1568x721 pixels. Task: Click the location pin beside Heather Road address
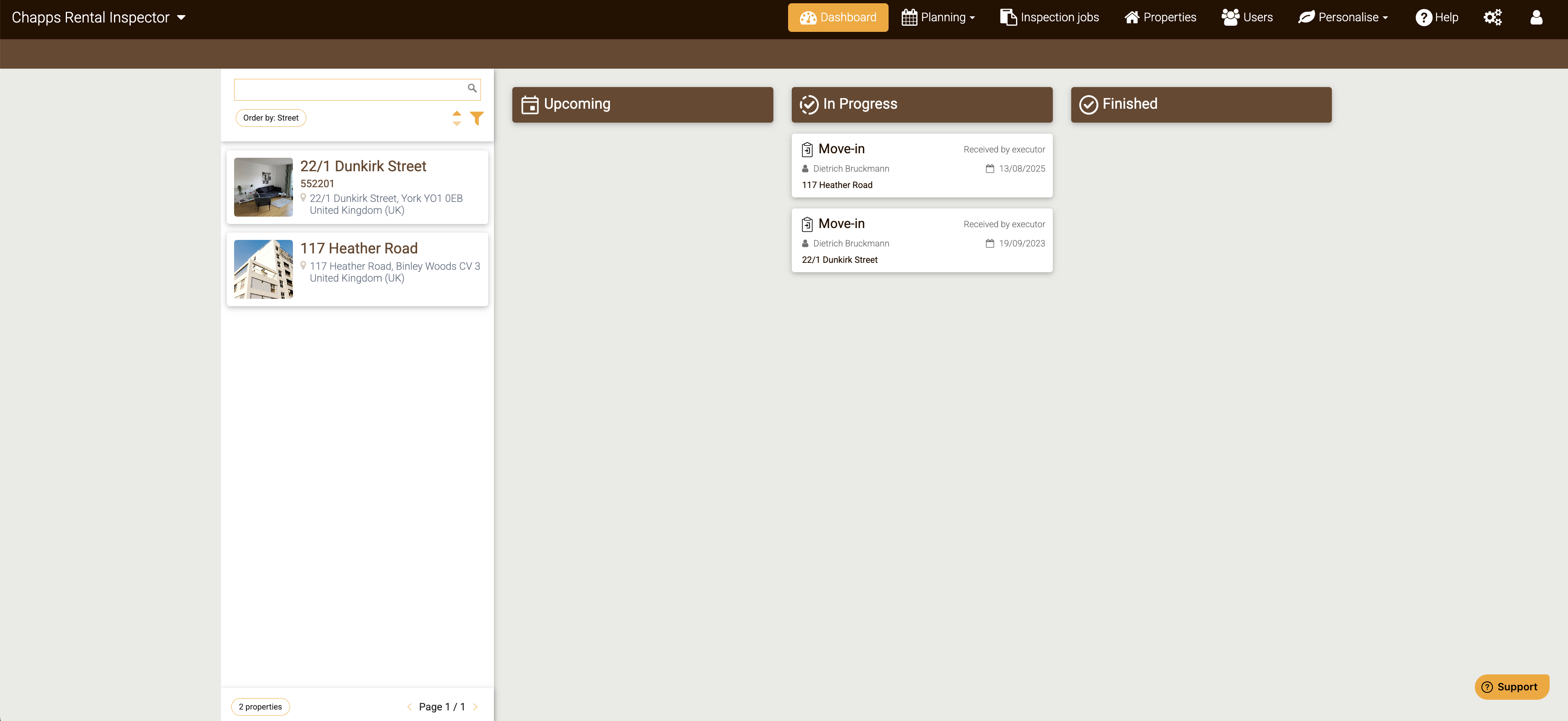tap(303, 266)
